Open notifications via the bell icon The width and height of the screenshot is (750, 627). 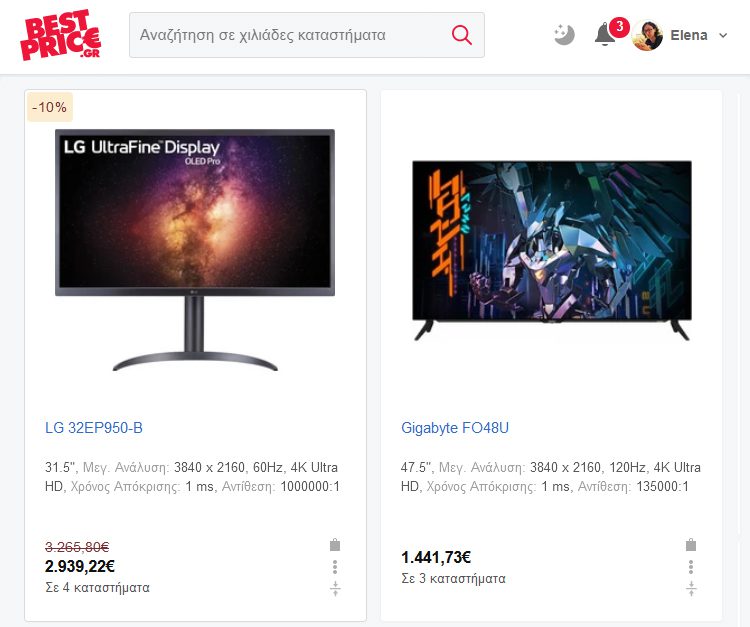point(605,34)
